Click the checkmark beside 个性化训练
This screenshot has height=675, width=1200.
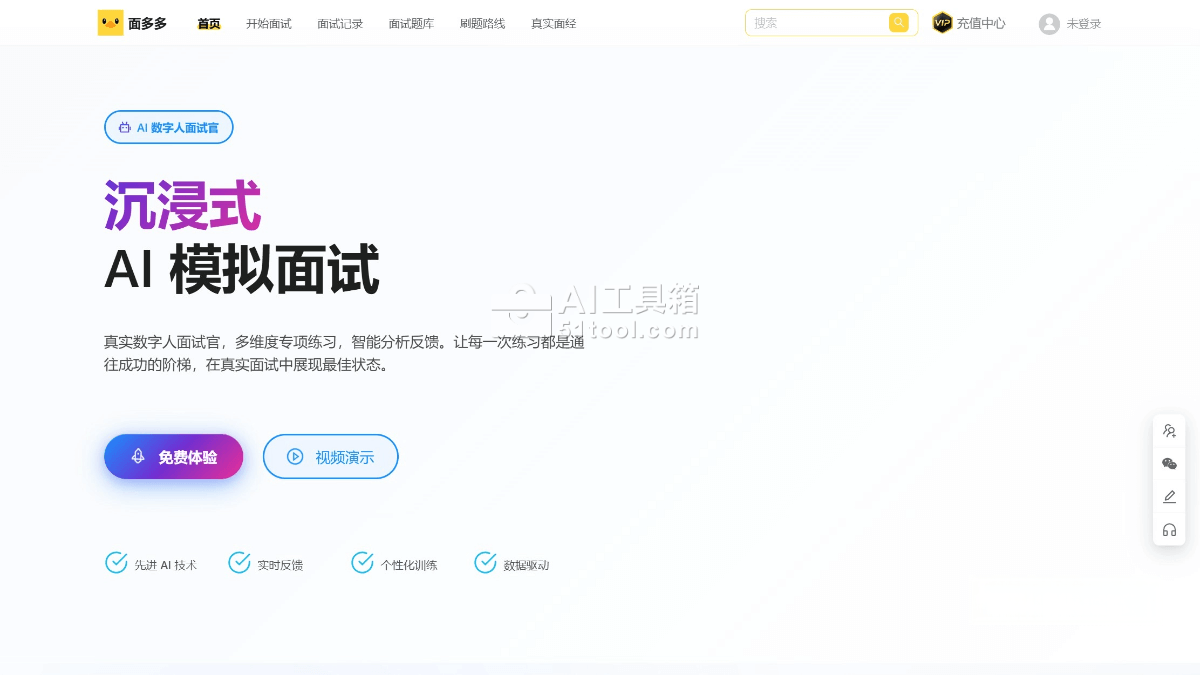362,563
